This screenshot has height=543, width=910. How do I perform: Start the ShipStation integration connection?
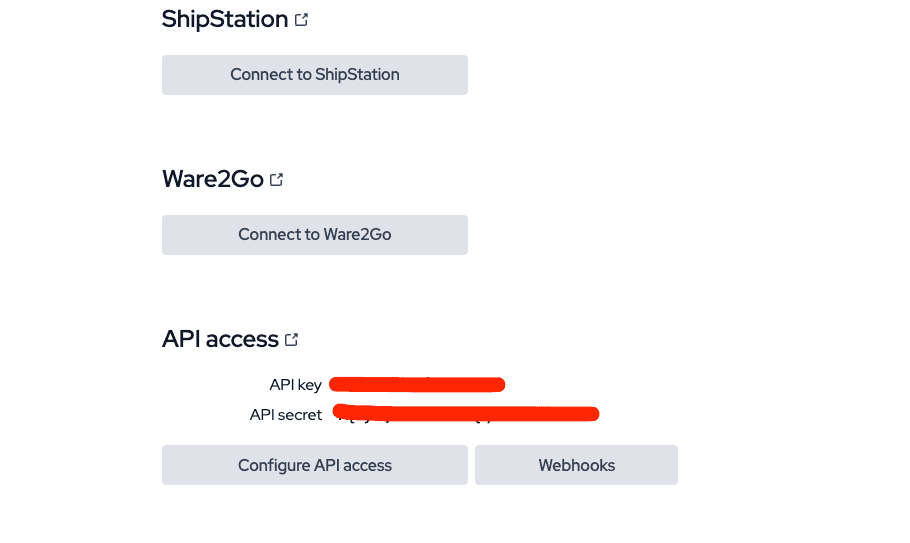click(314, 75)
